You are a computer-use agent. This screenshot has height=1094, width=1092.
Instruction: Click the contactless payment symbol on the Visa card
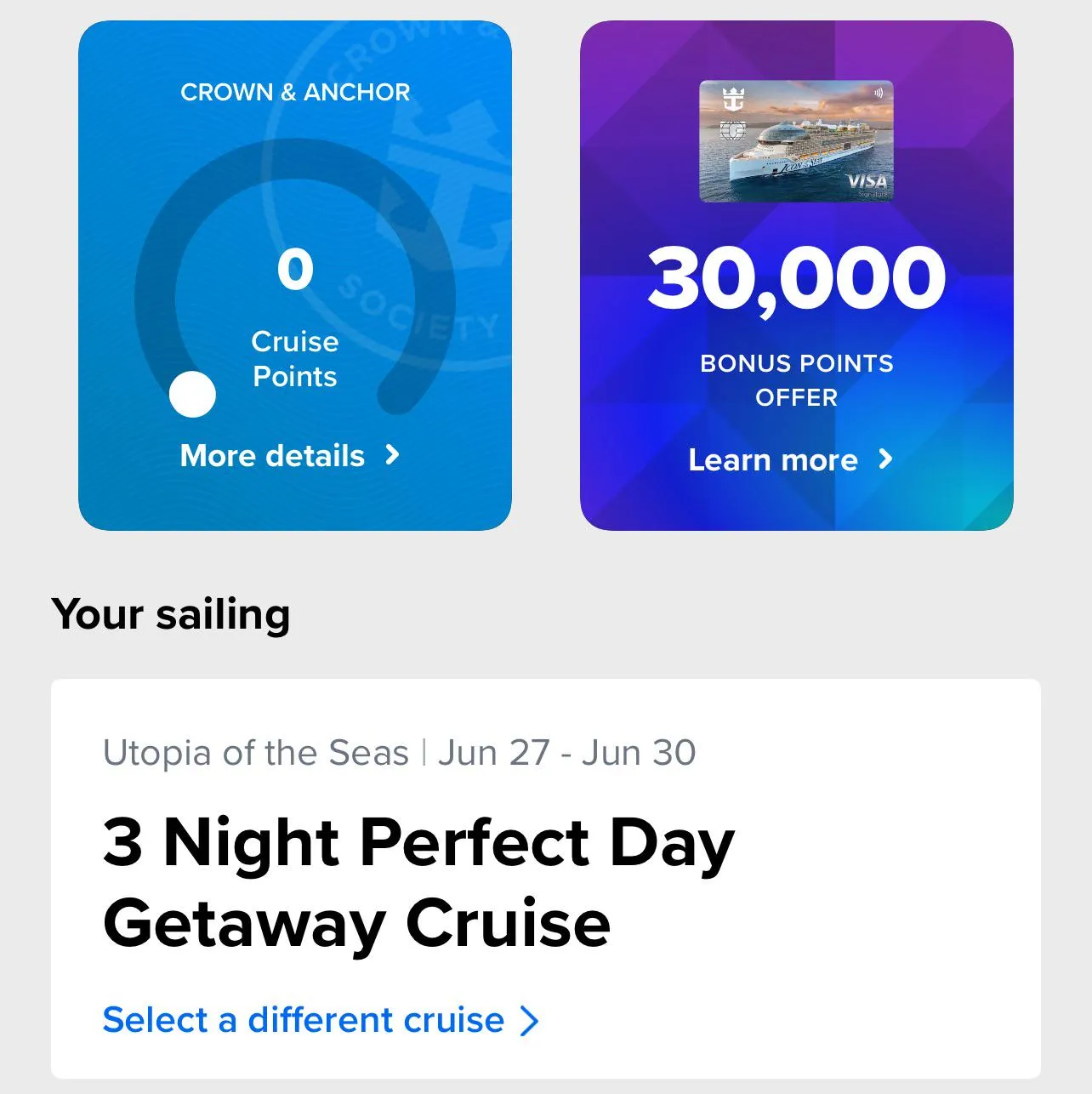click(879, 94)
